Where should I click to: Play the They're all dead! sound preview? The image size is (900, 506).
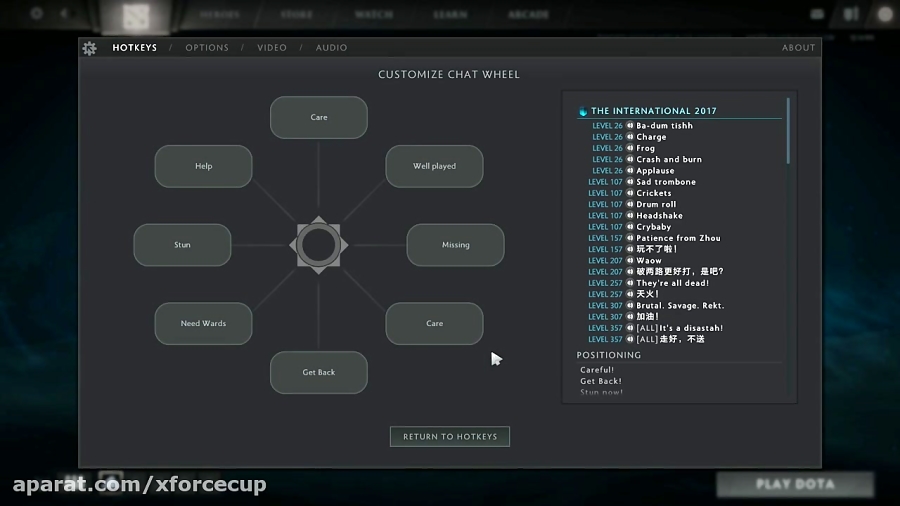point(630,283)
